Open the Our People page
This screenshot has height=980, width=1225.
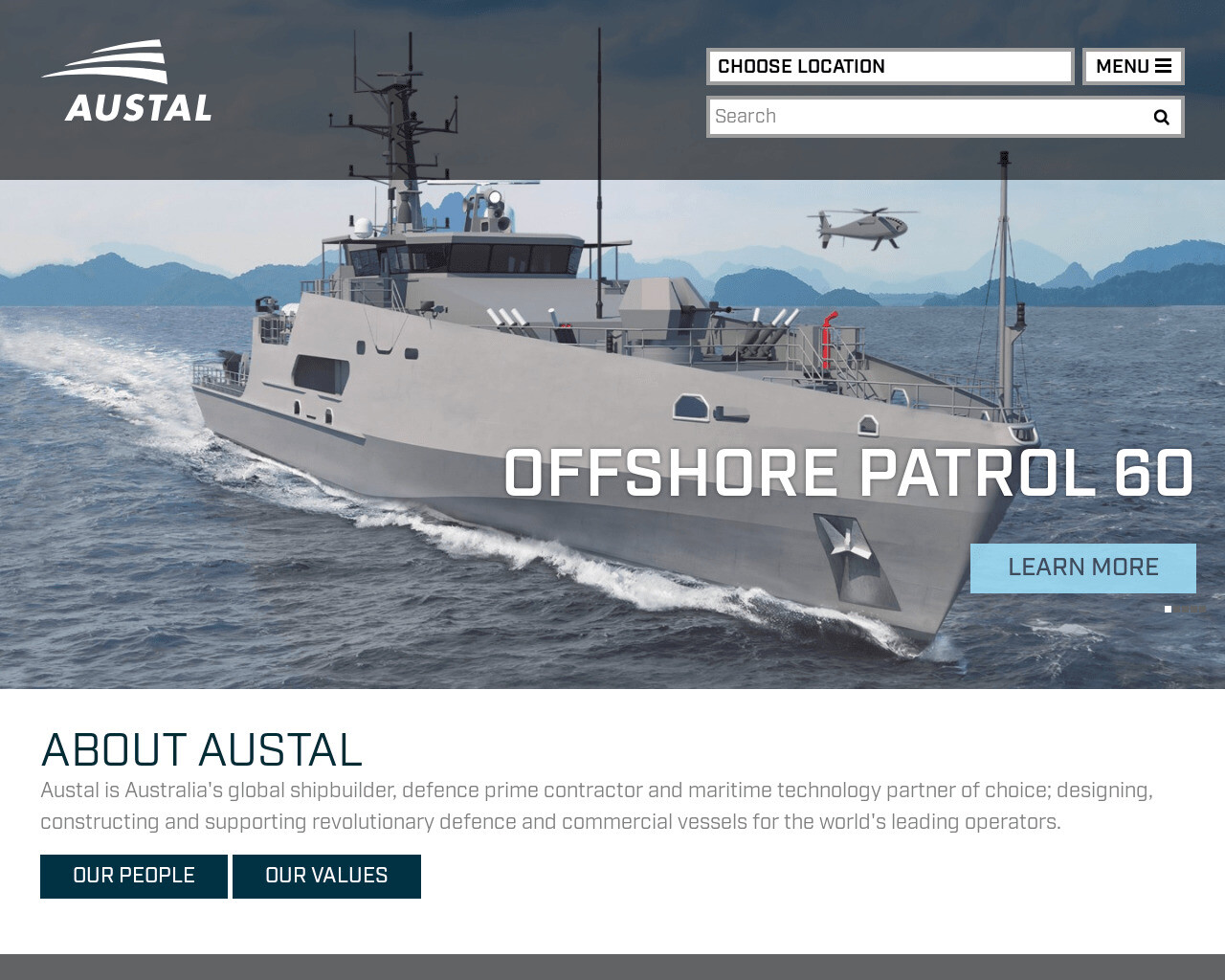(134, 876)
